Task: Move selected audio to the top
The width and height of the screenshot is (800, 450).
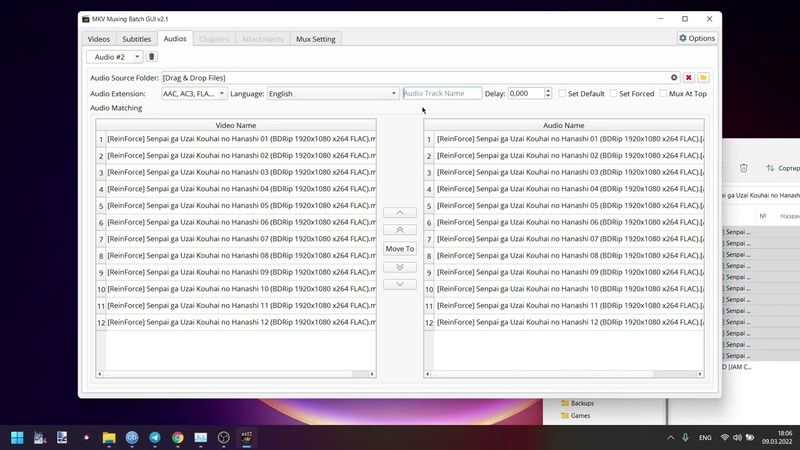Action: pyautogui.click(x=400, y=230)
